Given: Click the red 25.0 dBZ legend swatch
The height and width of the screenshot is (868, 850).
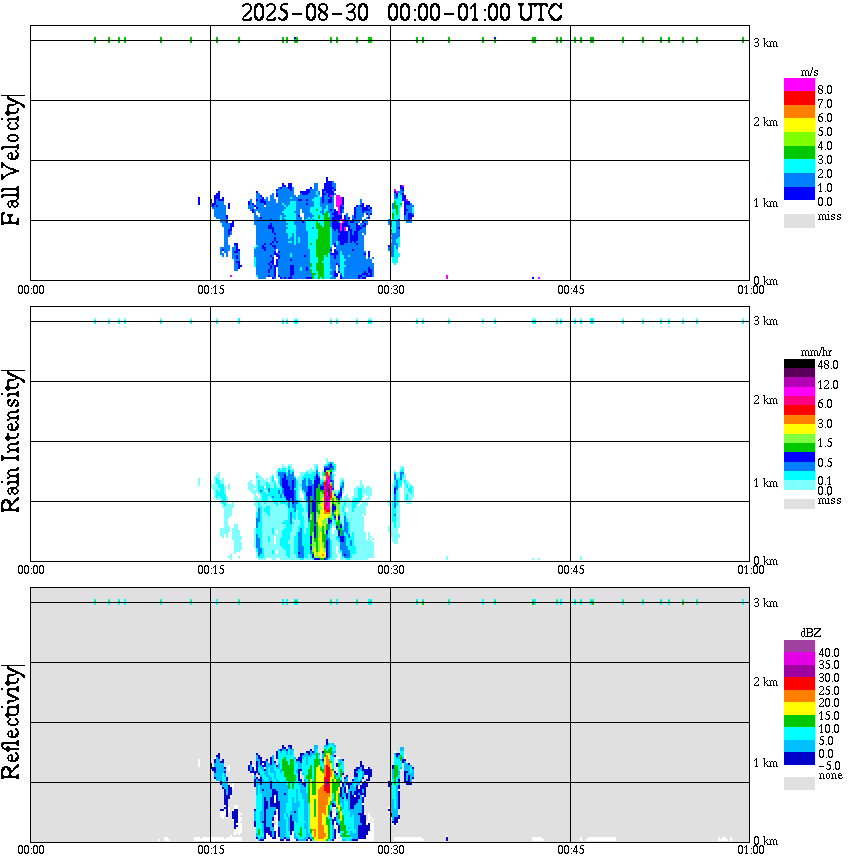Looking at the screenshot, I should click(x=799, y=684).
